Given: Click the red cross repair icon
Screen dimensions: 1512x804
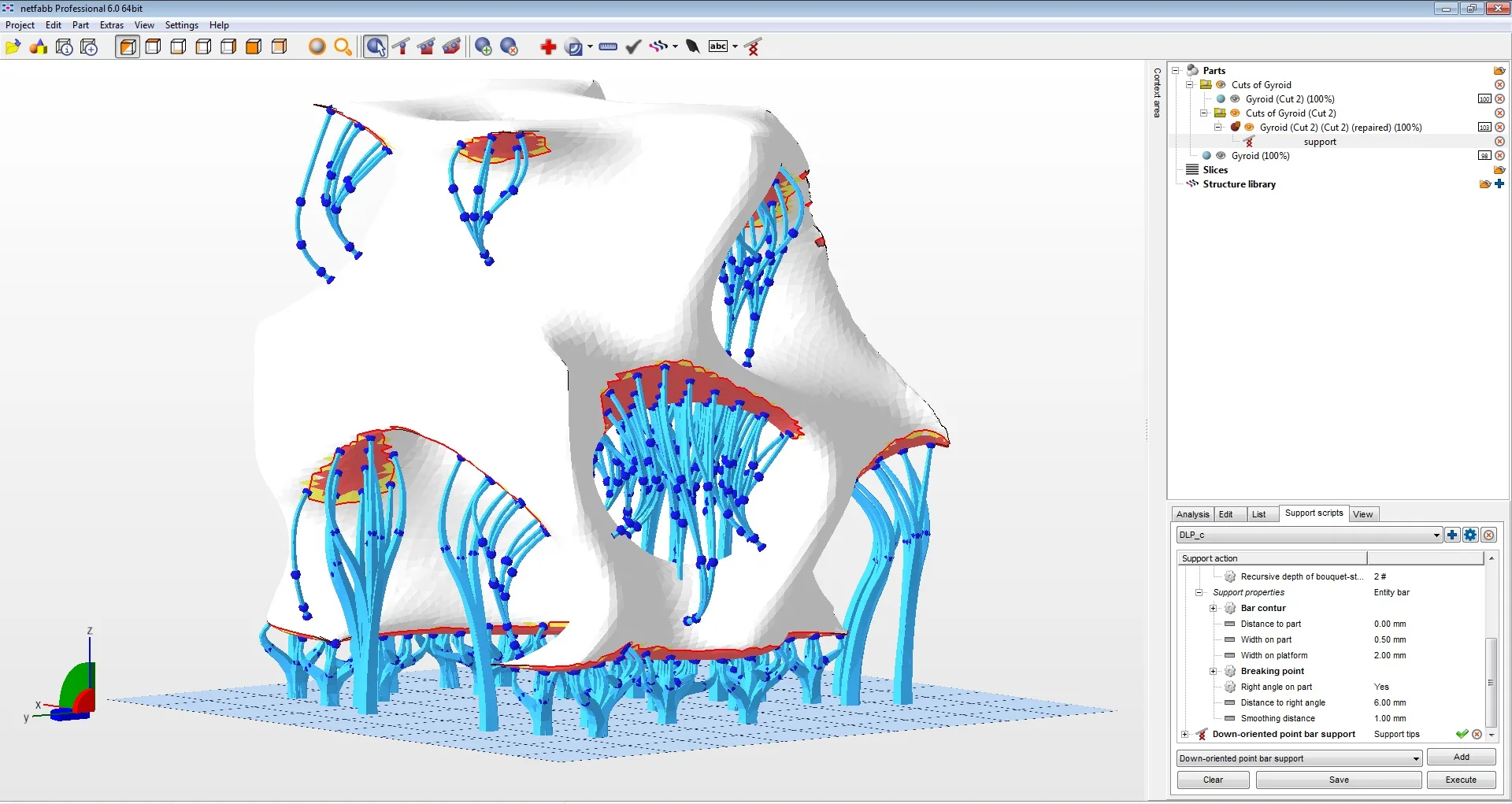Looking at the screenshot, I should (548, 47).
